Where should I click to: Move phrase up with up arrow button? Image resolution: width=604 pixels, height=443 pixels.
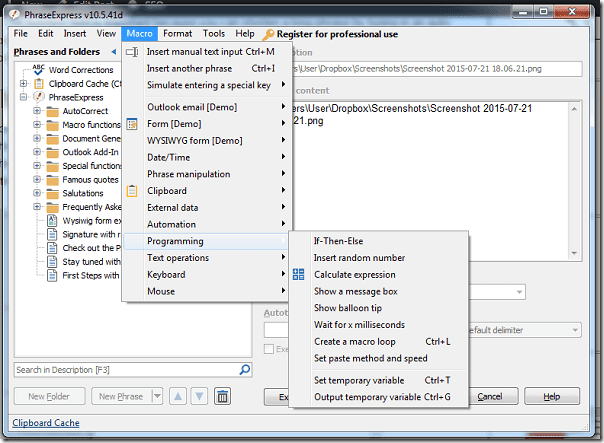click(x=178, y=396)
